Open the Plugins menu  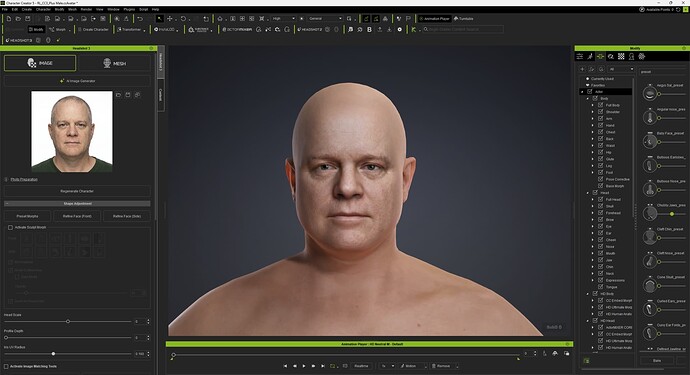tap(129, 9)
